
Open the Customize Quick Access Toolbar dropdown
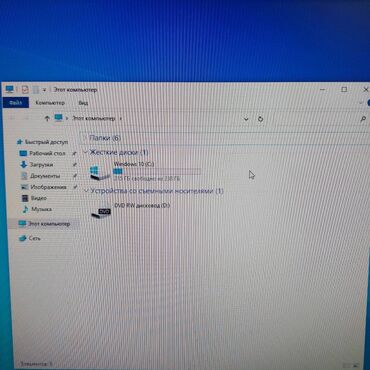(x=44, y=90)
